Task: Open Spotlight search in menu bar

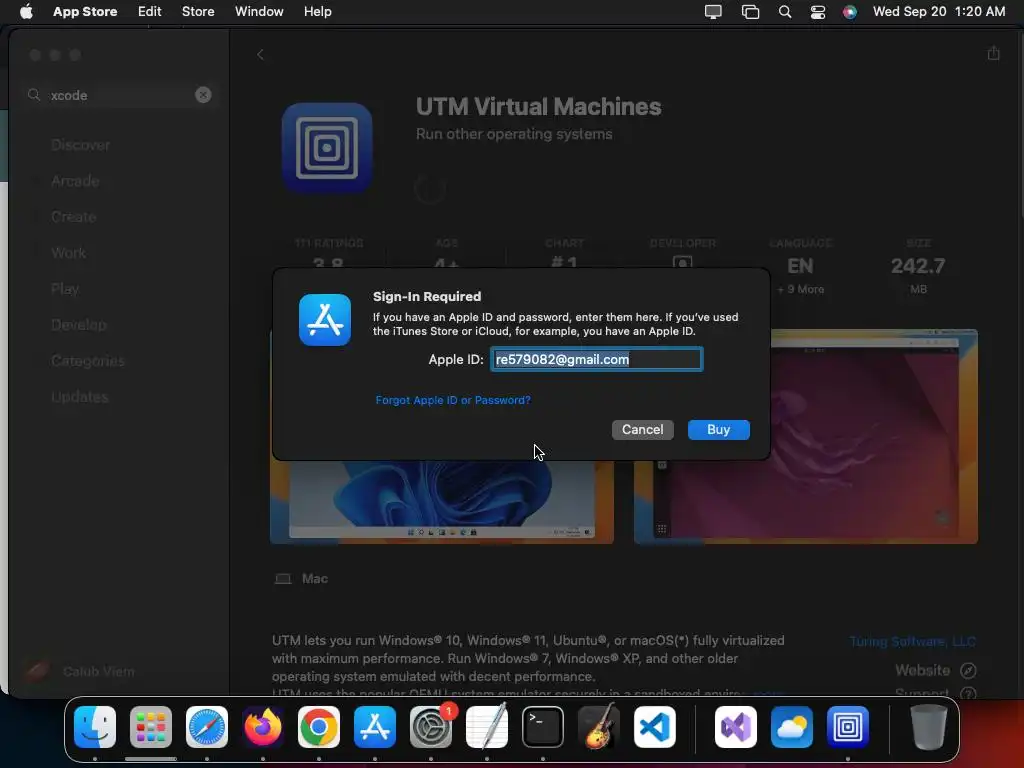Action: point(785,12)
